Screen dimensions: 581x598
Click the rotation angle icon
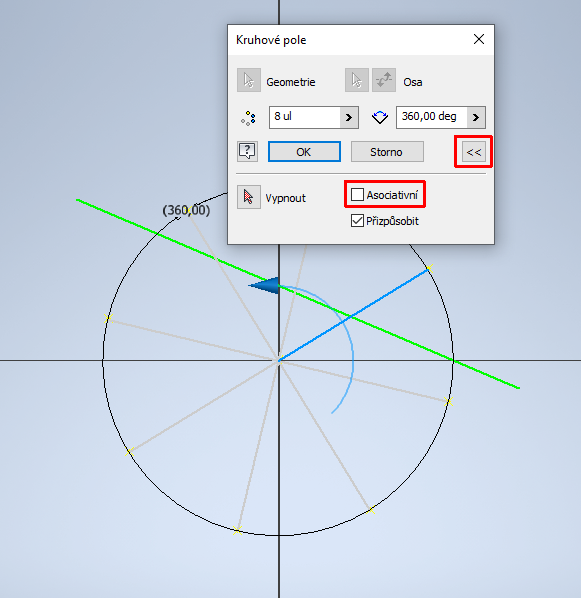(380, 117)
